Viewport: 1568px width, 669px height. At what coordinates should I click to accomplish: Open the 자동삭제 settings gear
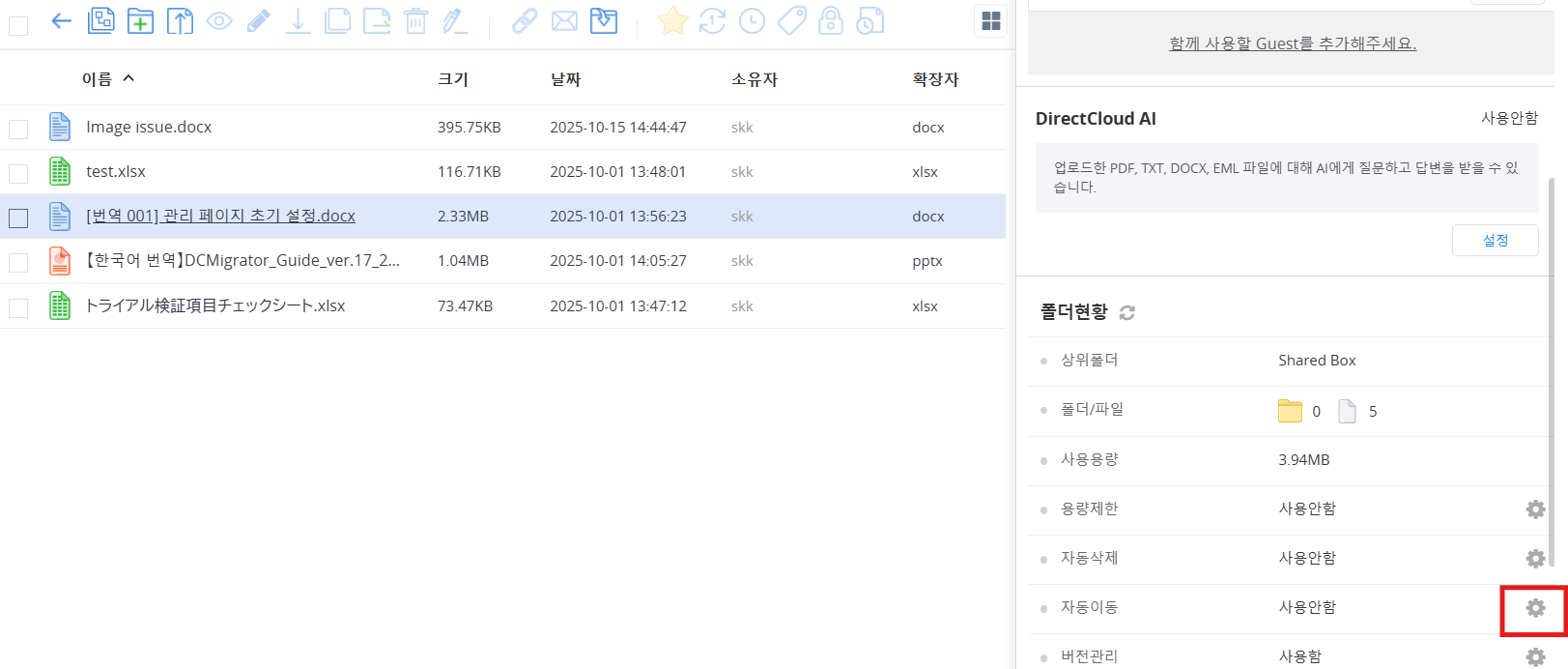tap(1534, 558)
